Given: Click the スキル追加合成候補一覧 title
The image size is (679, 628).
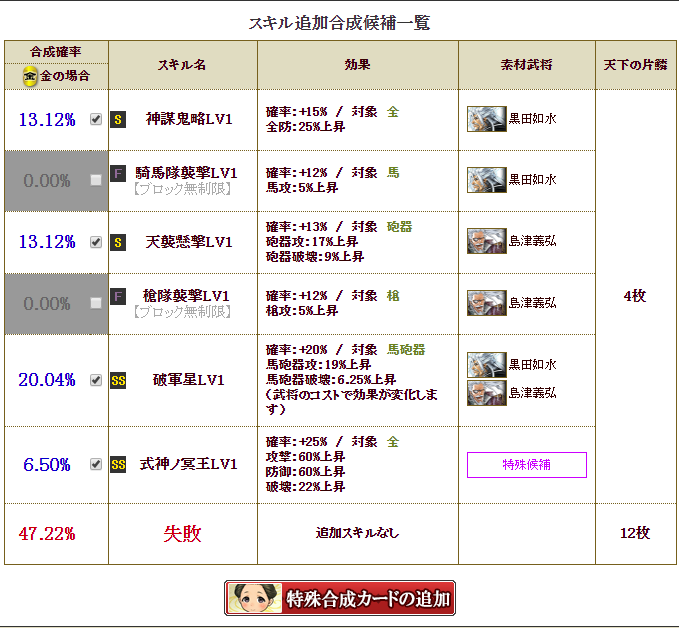Looking at the screenshot, I should 339,23.
